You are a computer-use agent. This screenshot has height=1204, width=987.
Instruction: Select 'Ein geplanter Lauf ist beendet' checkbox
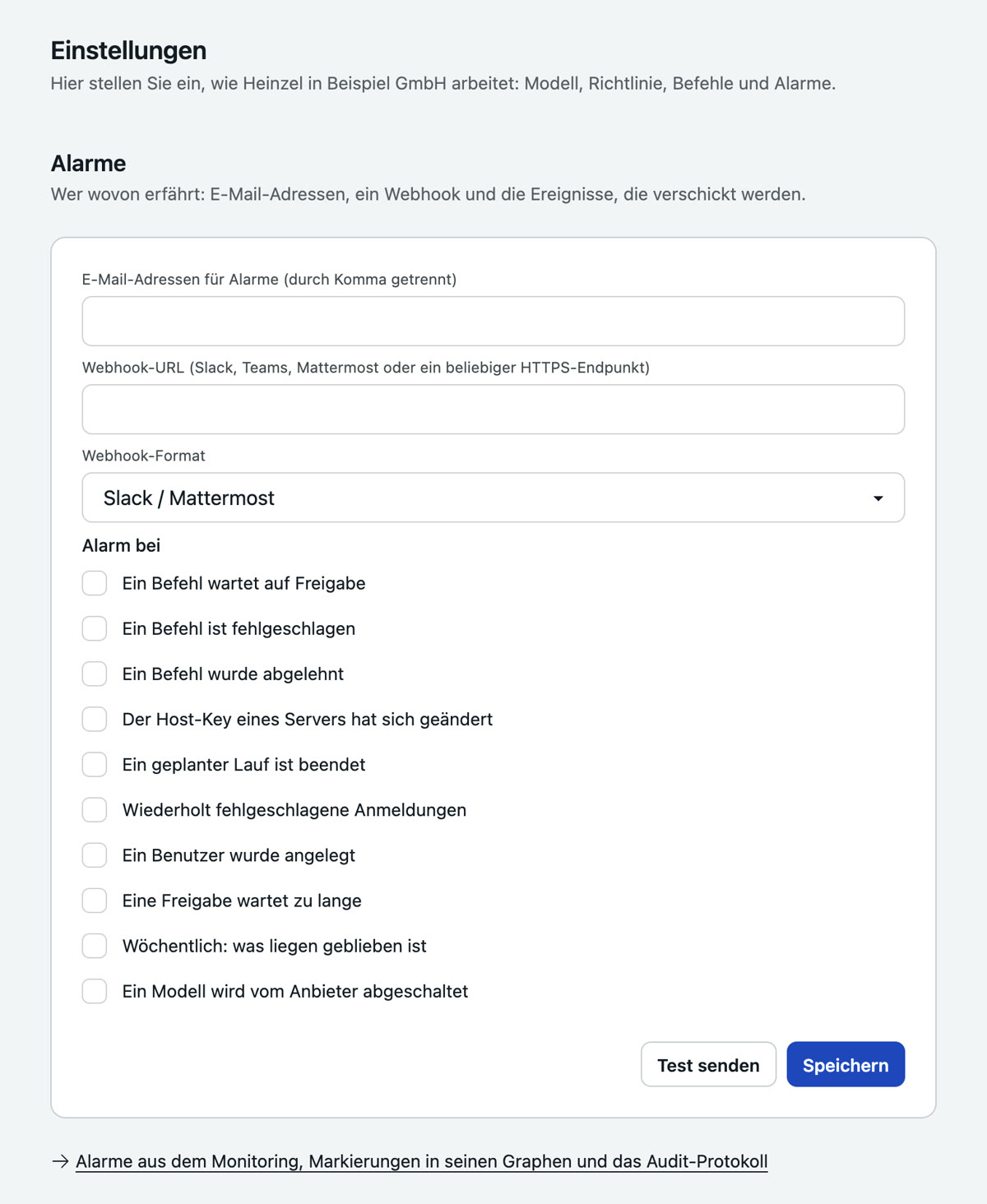[x=95, y=764]
